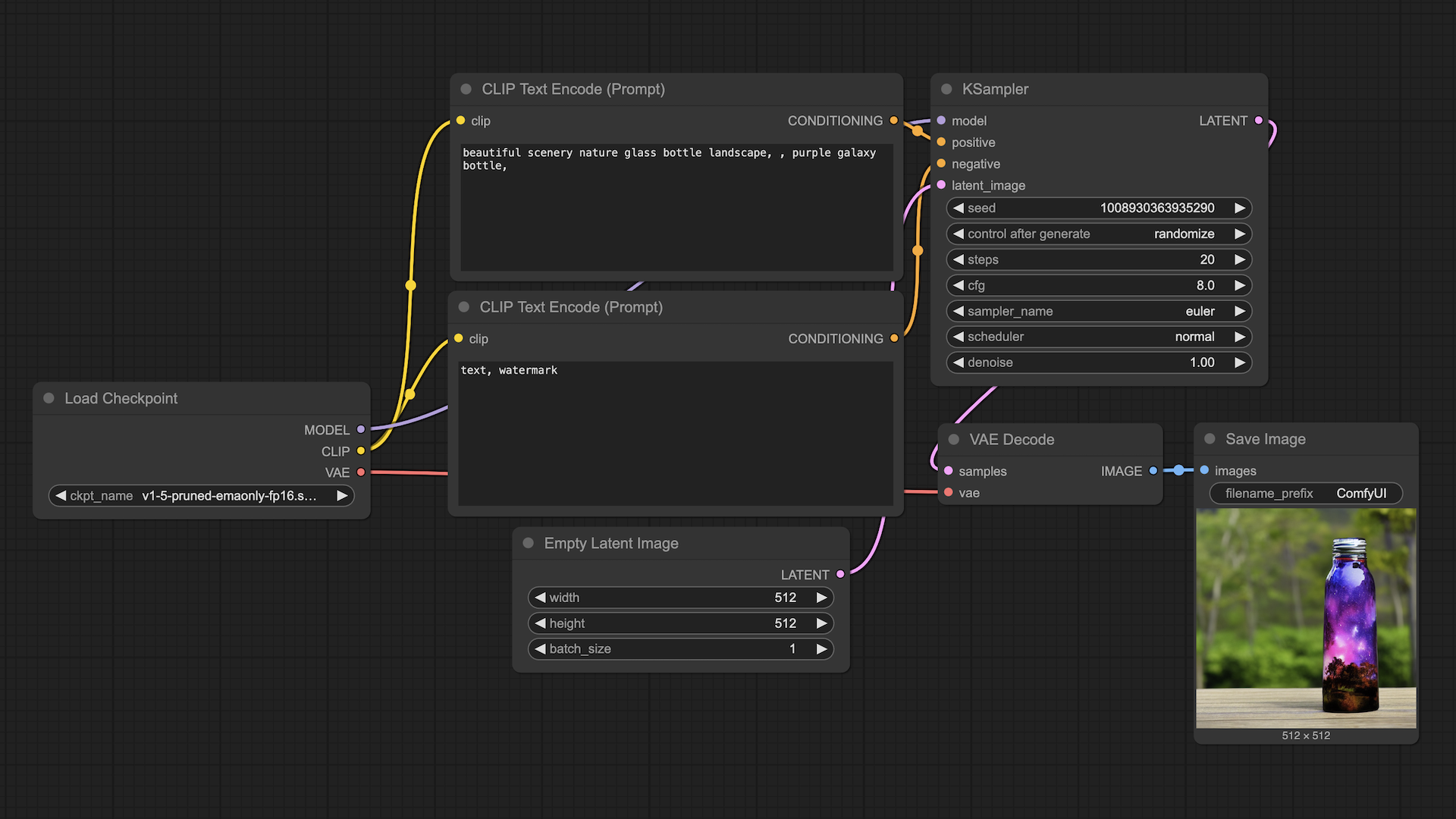The height and width of the screenshot is (819, 1456).
Task: Click the VAE Decode node title
Action: (x=1012, y=439)
